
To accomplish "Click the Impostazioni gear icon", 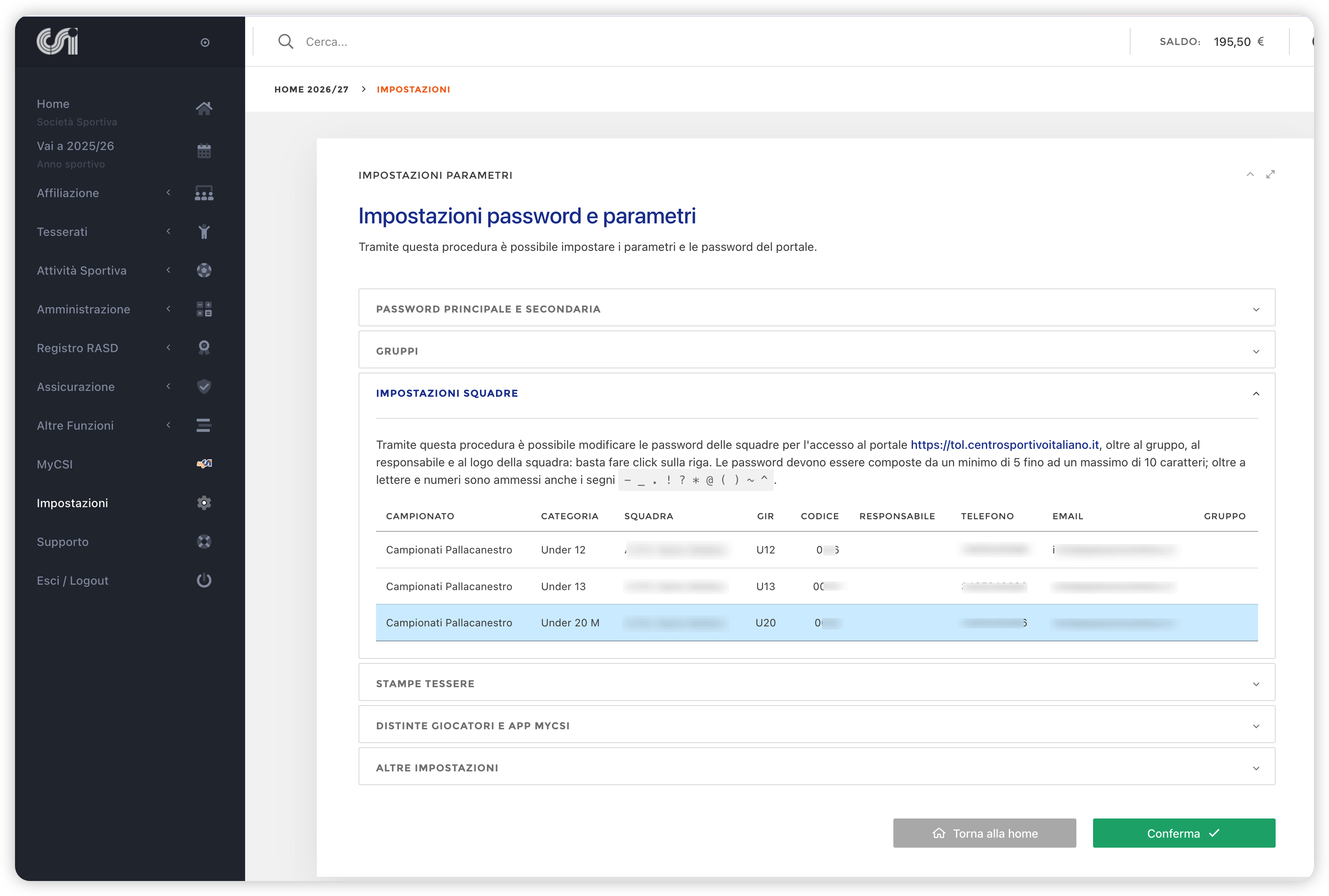I will [x=204, y=503].
